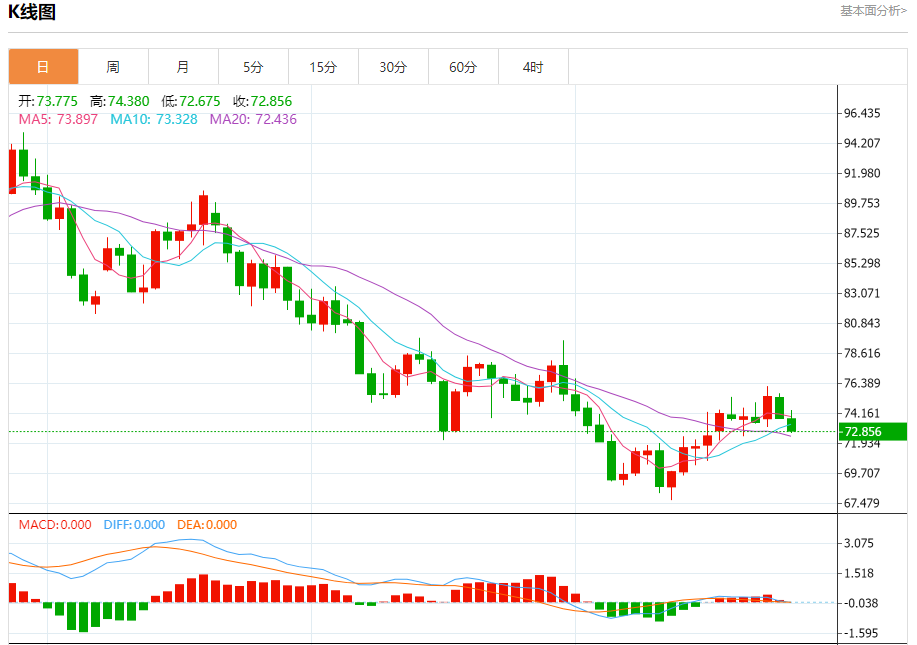Click the MACD:0.000 indicator label

tap(55, 525)
